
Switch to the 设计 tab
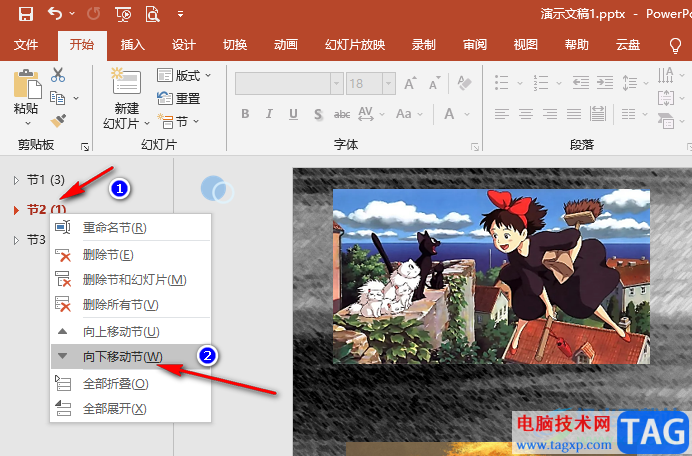(184, 45)
